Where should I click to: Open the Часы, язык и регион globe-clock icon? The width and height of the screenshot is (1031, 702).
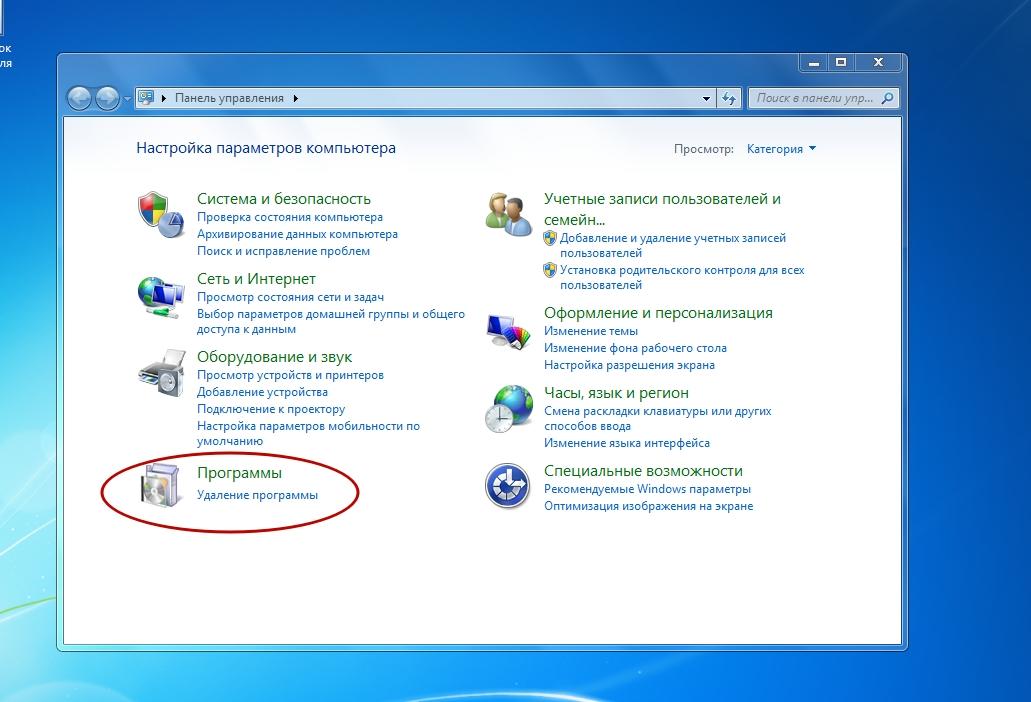click(x=508, y=409)
